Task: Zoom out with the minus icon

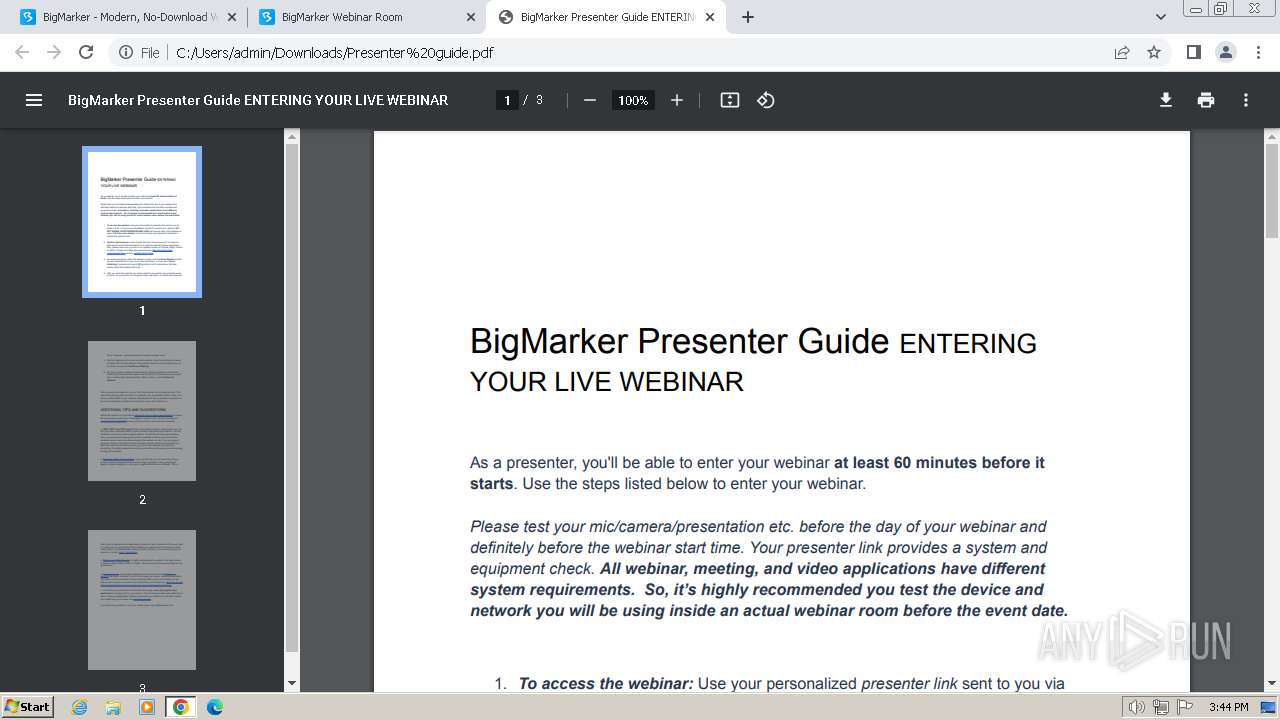Action: [590, 100]
